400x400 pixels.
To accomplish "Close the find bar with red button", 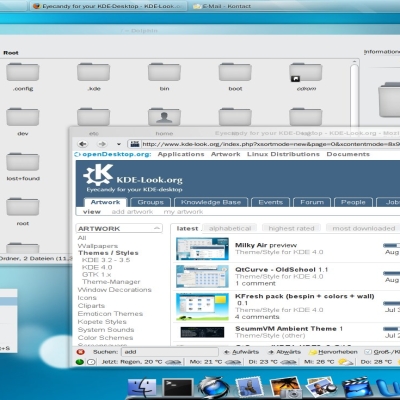I will [80, 352].
